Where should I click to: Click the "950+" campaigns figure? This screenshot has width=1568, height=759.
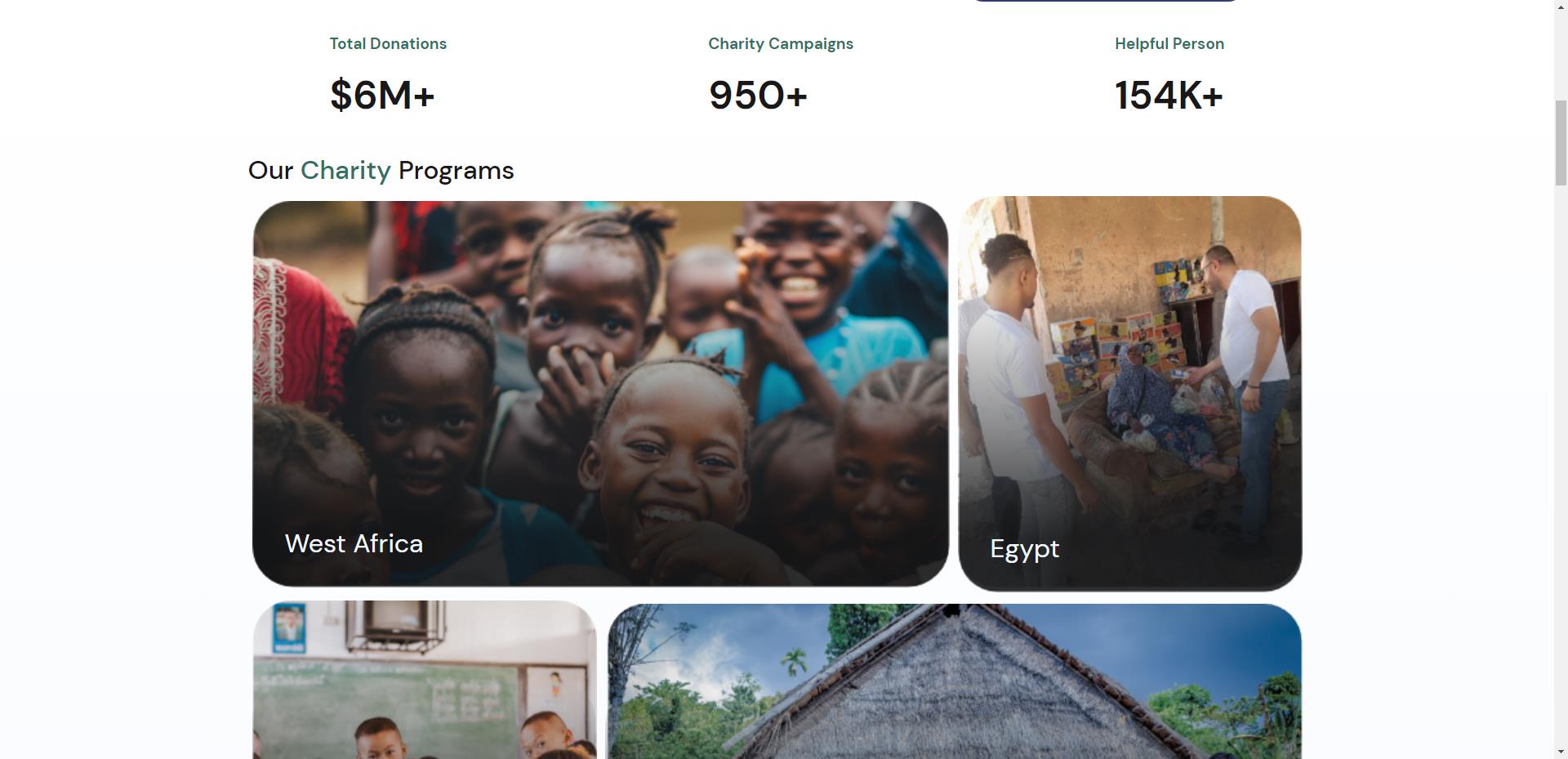click(x=758, y=96)
